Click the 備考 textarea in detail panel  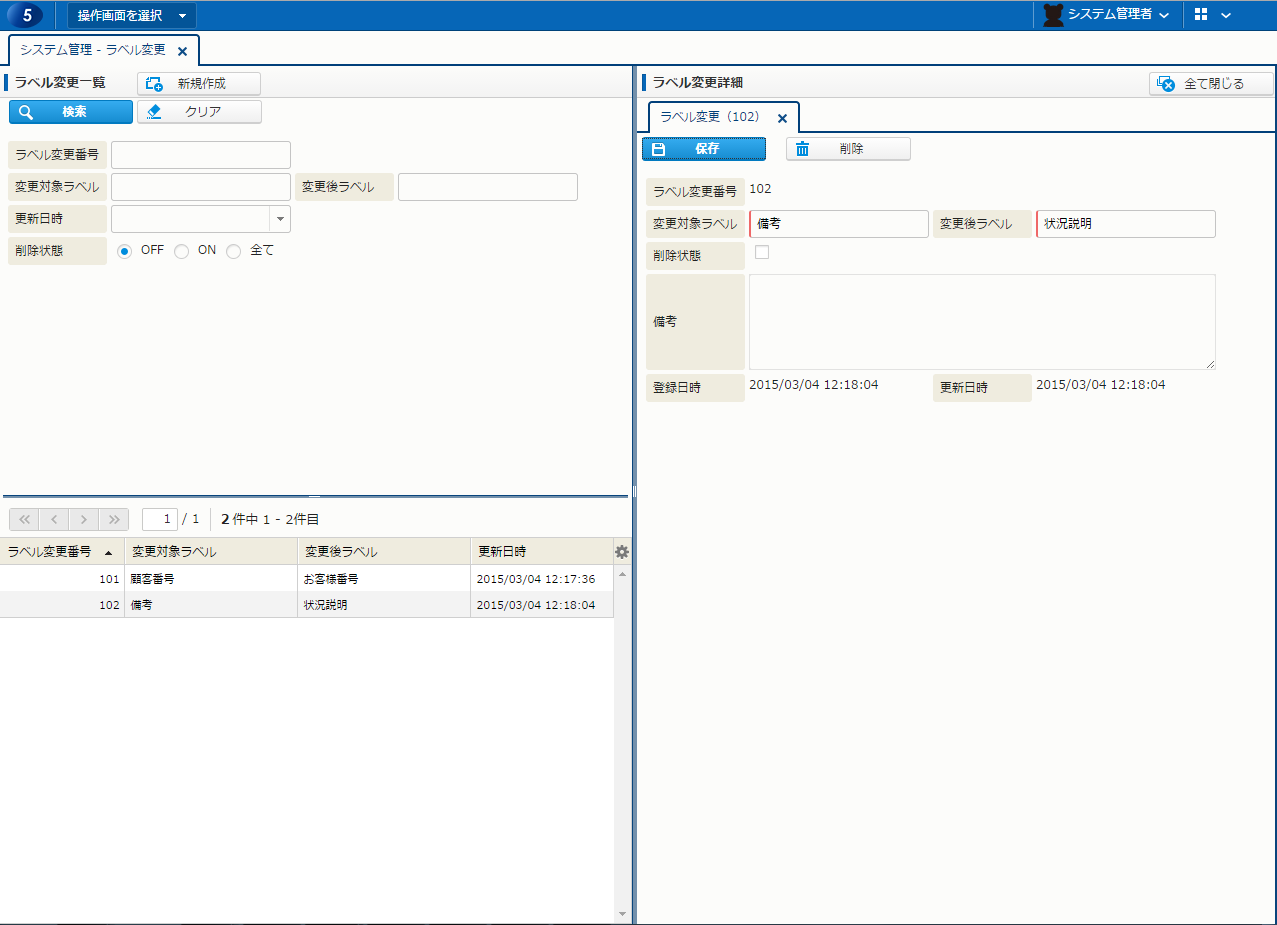981,322
